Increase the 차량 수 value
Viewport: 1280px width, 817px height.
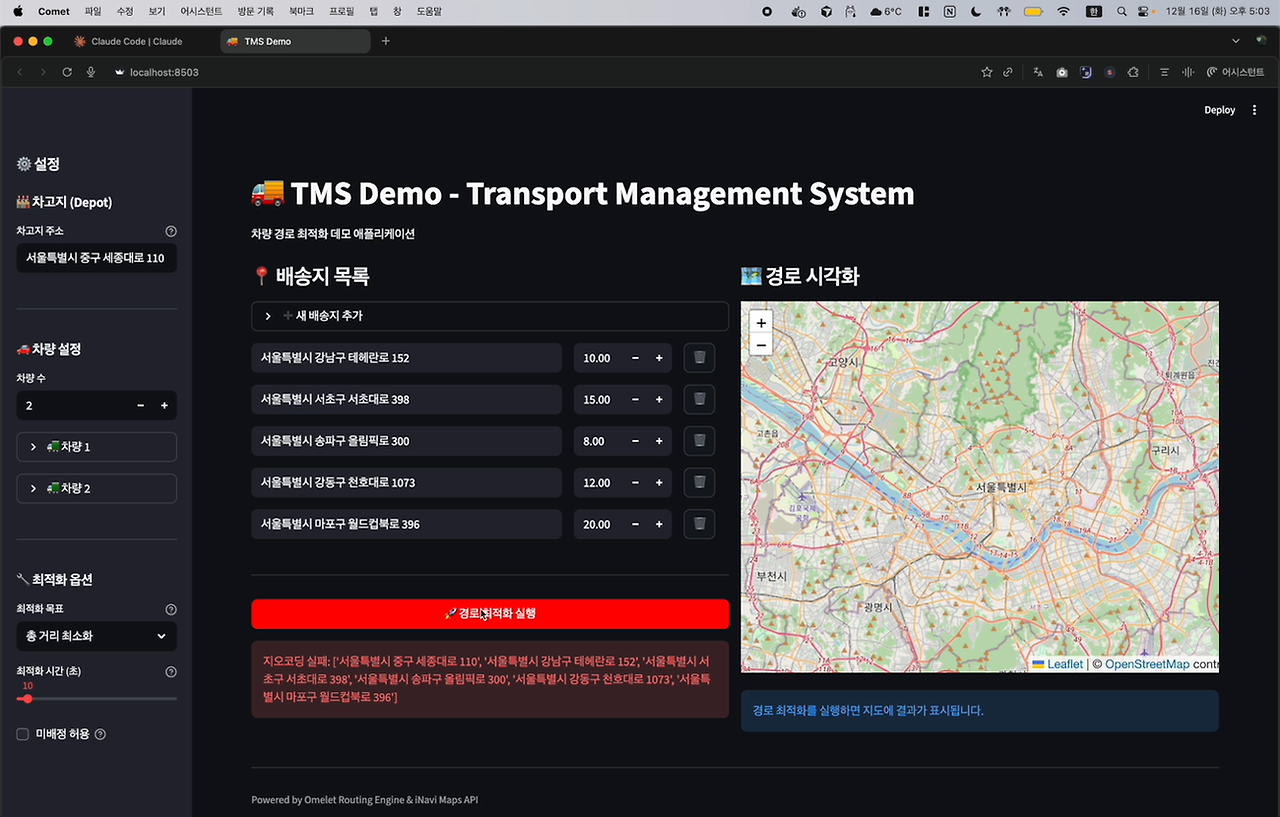coord(164,405)
